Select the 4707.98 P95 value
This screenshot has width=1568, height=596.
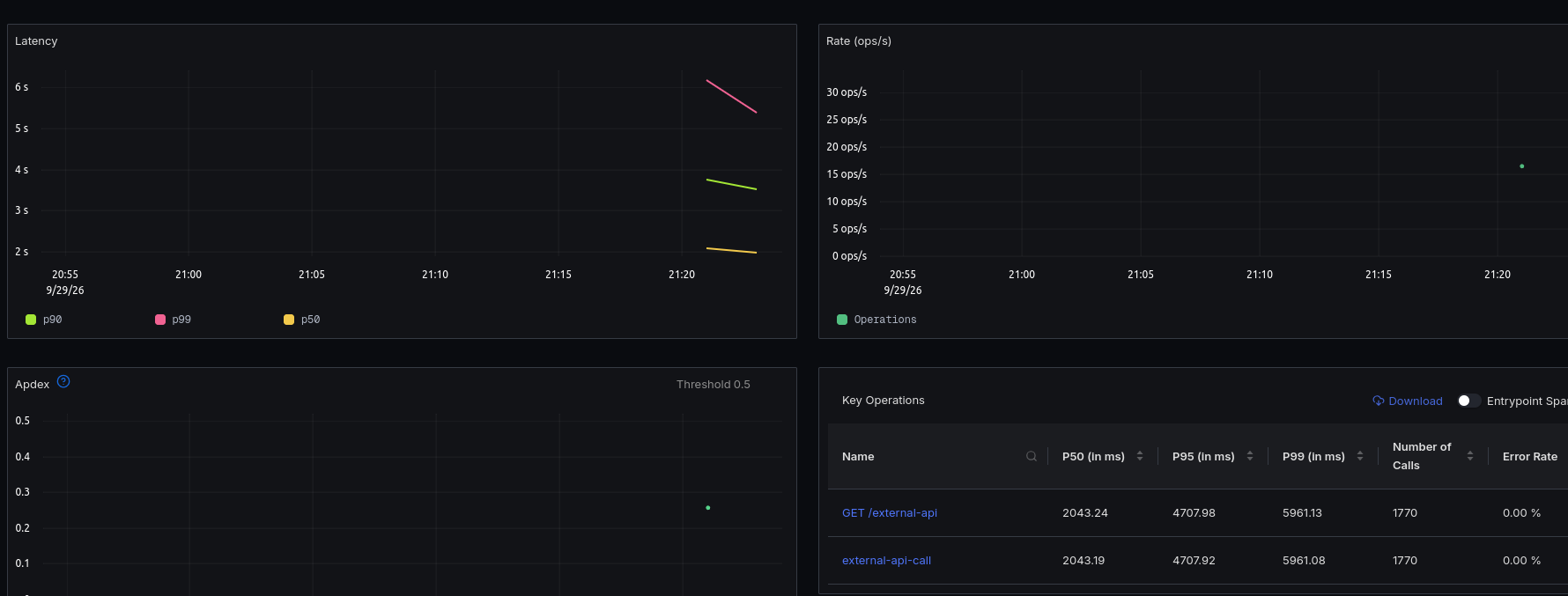[1194, 512]
